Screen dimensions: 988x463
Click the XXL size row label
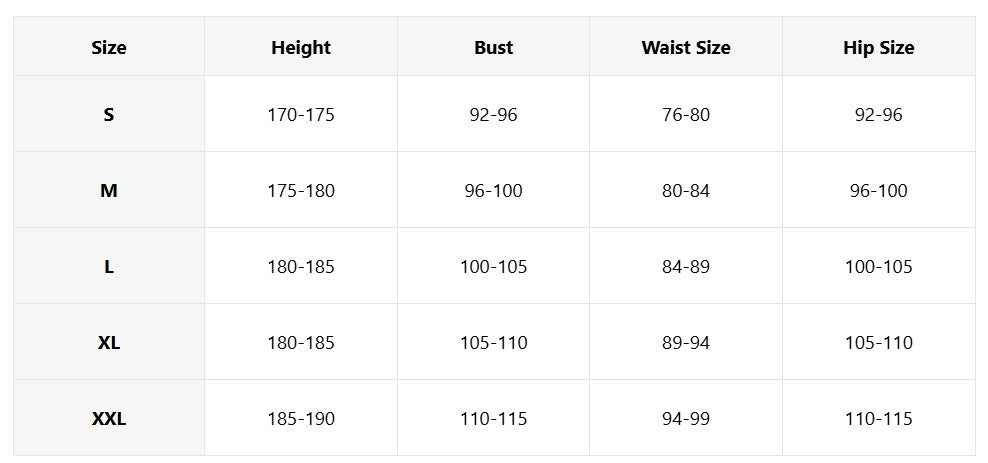click(x=108, y=418)
